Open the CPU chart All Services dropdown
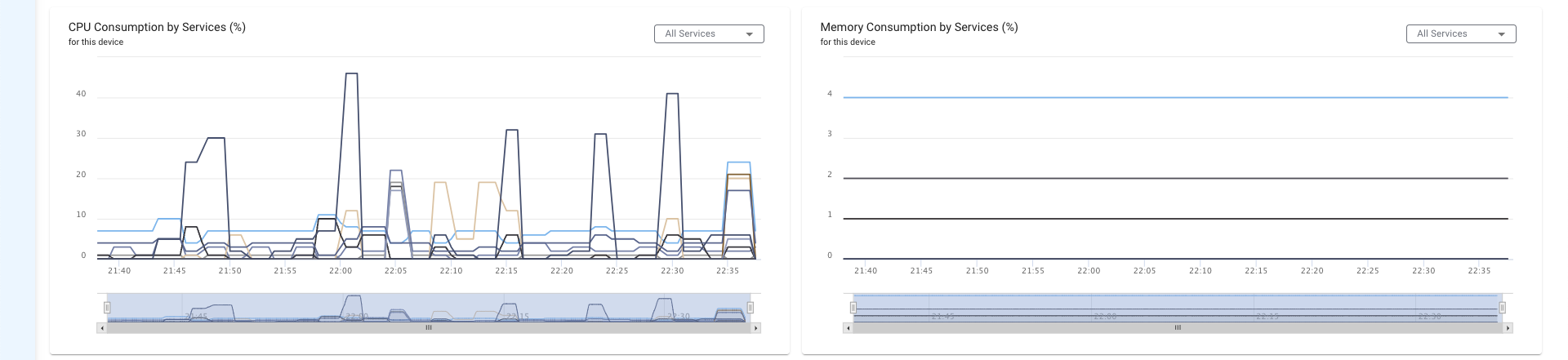Image resolution: width=1568 pixels, height=360 pixels. (708, 33)
